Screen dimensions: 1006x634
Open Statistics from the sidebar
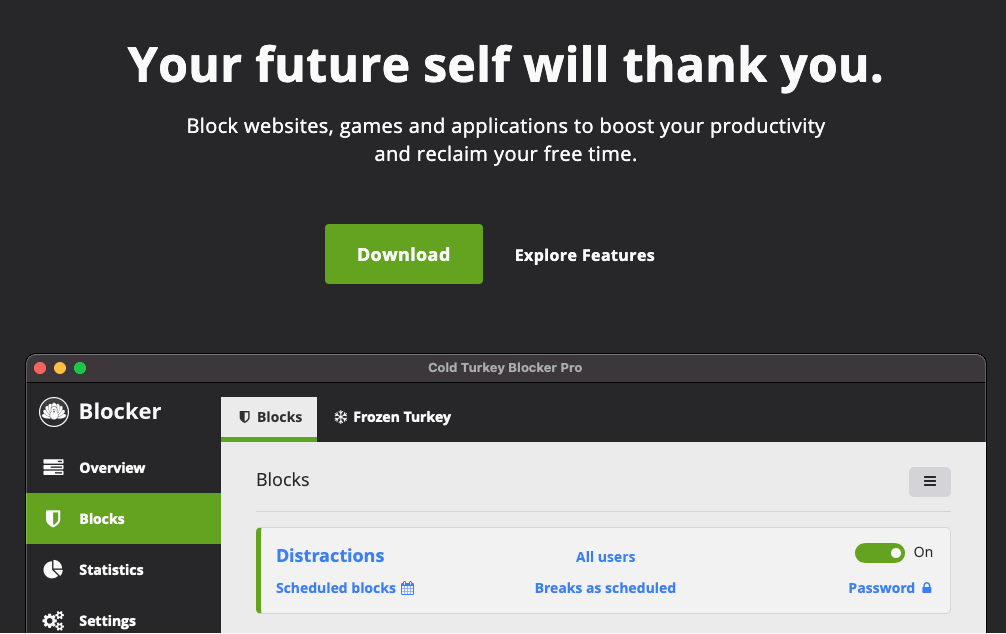[111, 570]
